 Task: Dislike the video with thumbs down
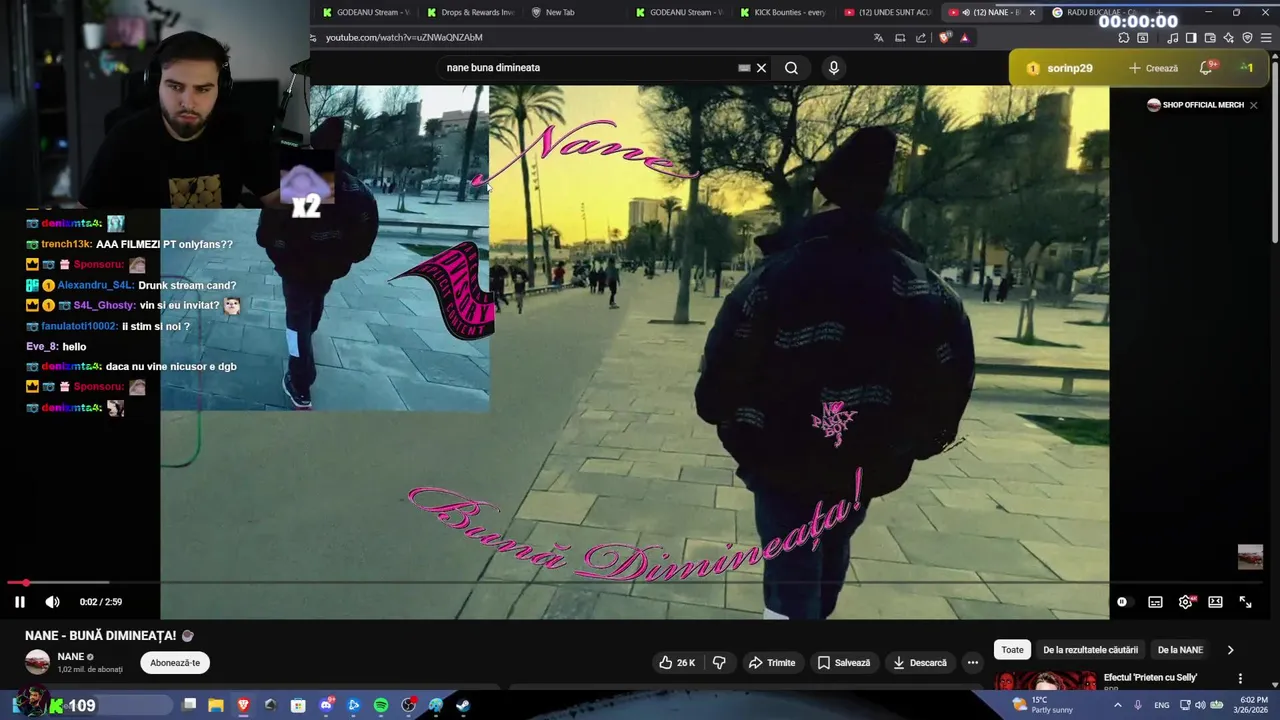coord(719,662)
